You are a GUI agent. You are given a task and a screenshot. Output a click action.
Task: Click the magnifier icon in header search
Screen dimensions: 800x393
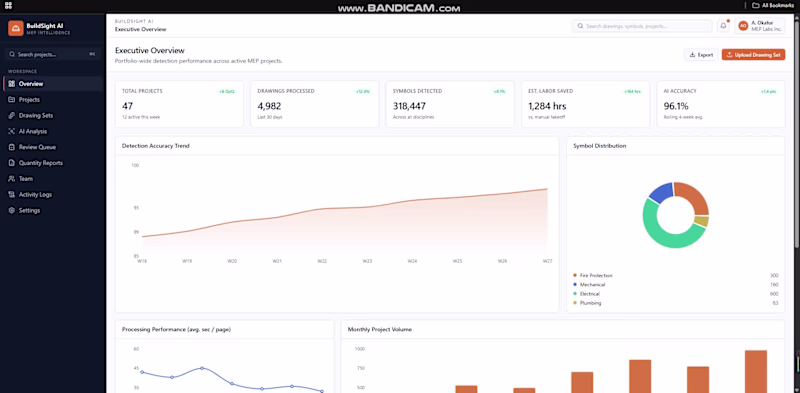click(x=581, y=26)
